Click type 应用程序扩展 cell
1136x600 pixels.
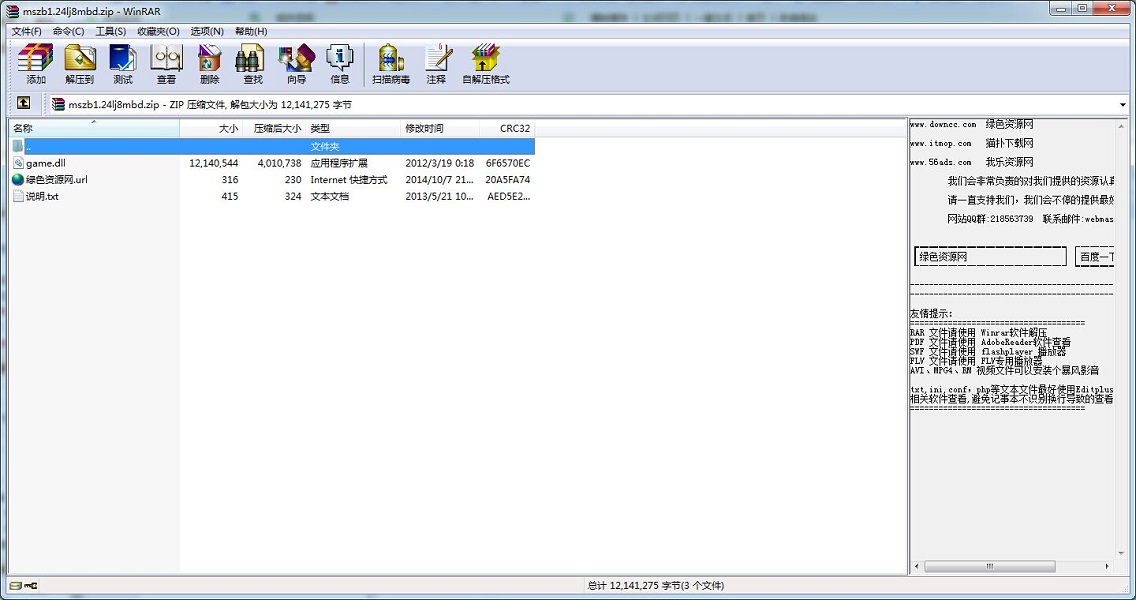[x=339, y=163]
